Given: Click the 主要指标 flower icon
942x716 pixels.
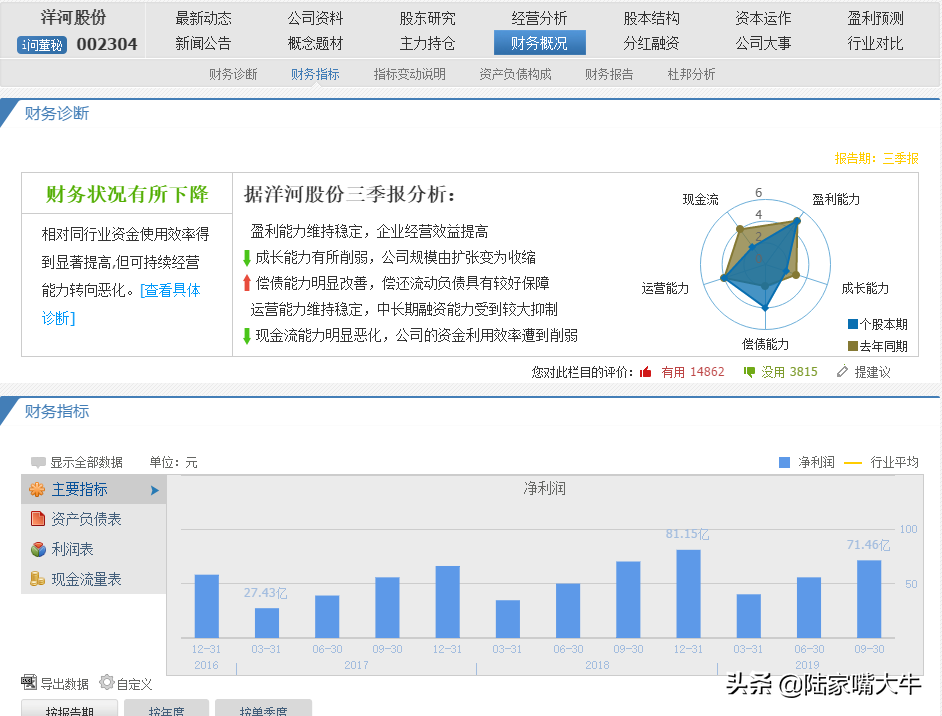Looking at the screenshot, I should [37, 490].
